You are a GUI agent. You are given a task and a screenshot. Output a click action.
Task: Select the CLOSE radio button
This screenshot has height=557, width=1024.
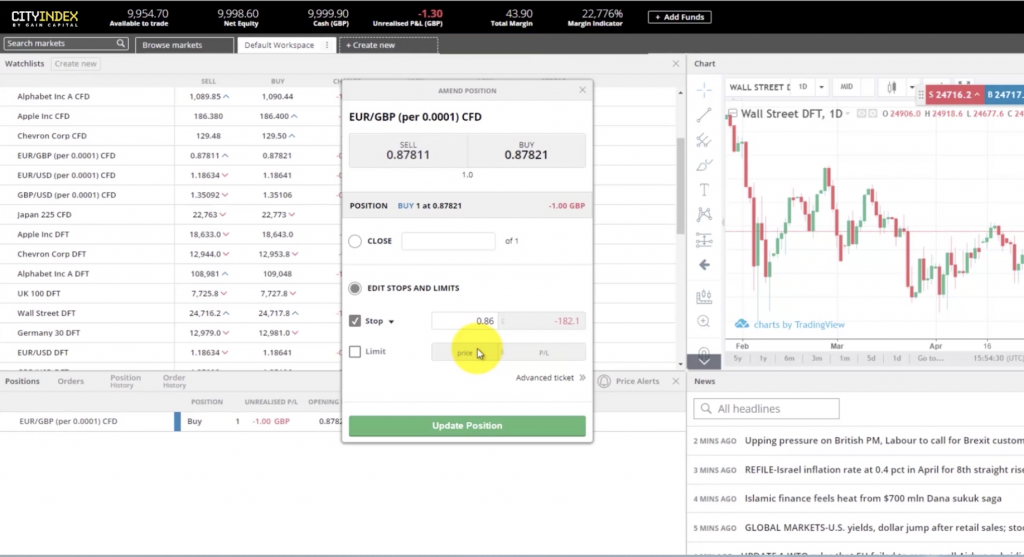[x=355, y=241]
